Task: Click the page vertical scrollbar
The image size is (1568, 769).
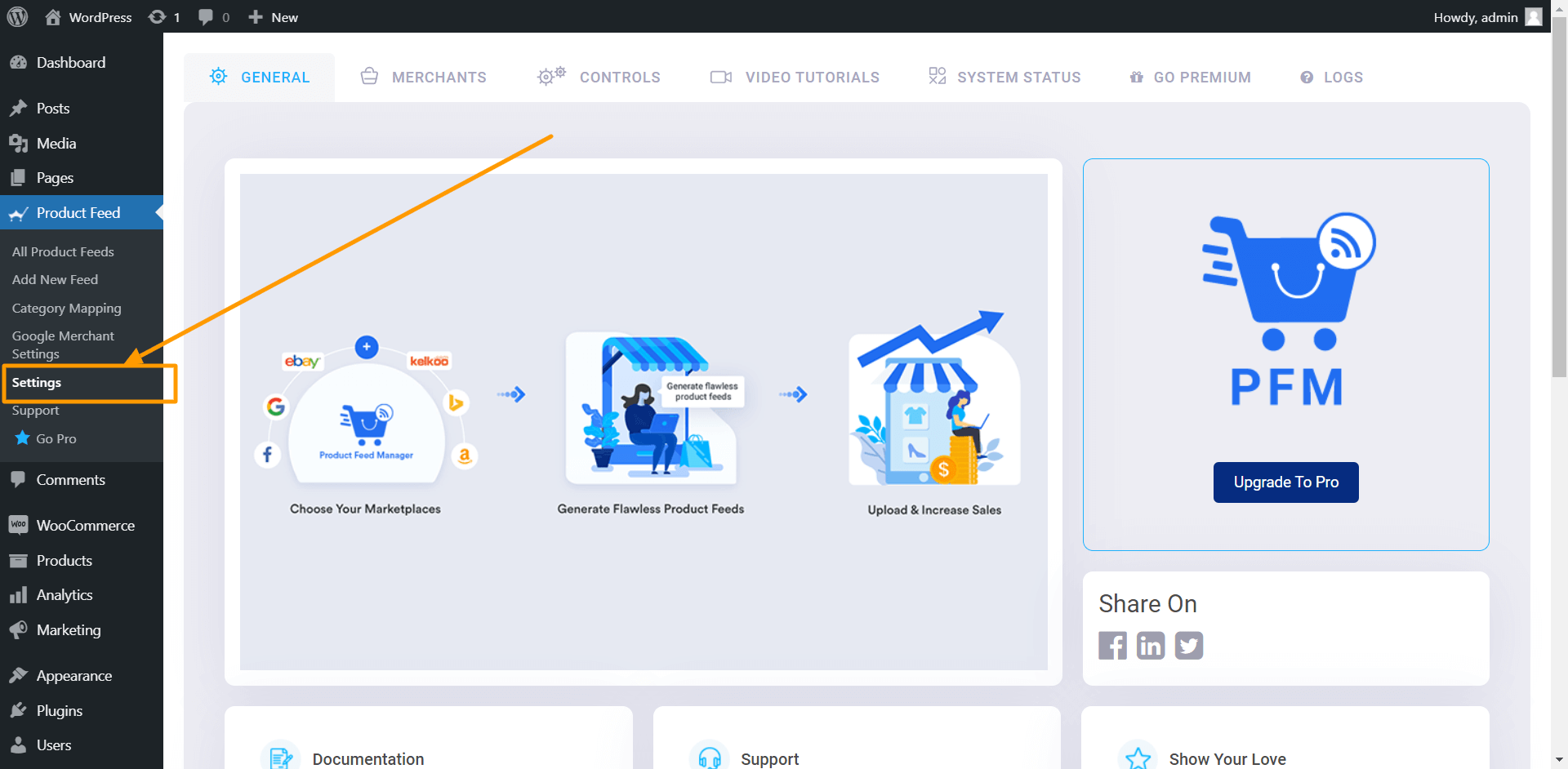Action: click(1559, 196)
